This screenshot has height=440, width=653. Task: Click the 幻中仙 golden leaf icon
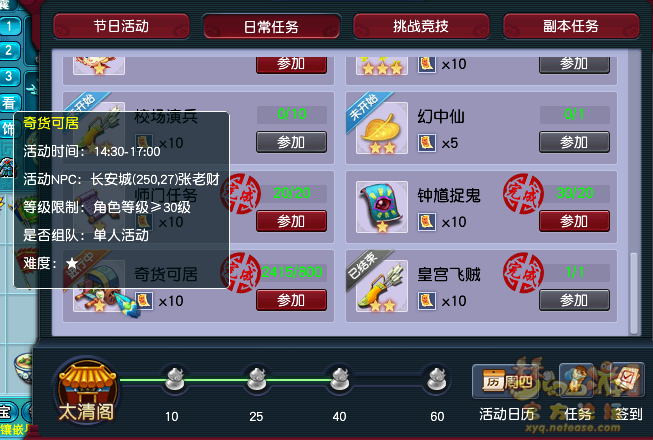pos(381,128)
